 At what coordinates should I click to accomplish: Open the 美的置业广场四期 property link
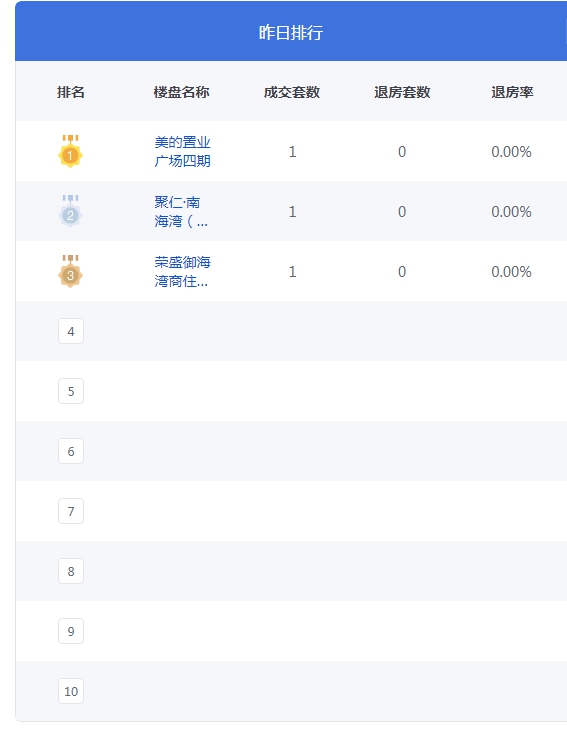[x=182, y=151]
